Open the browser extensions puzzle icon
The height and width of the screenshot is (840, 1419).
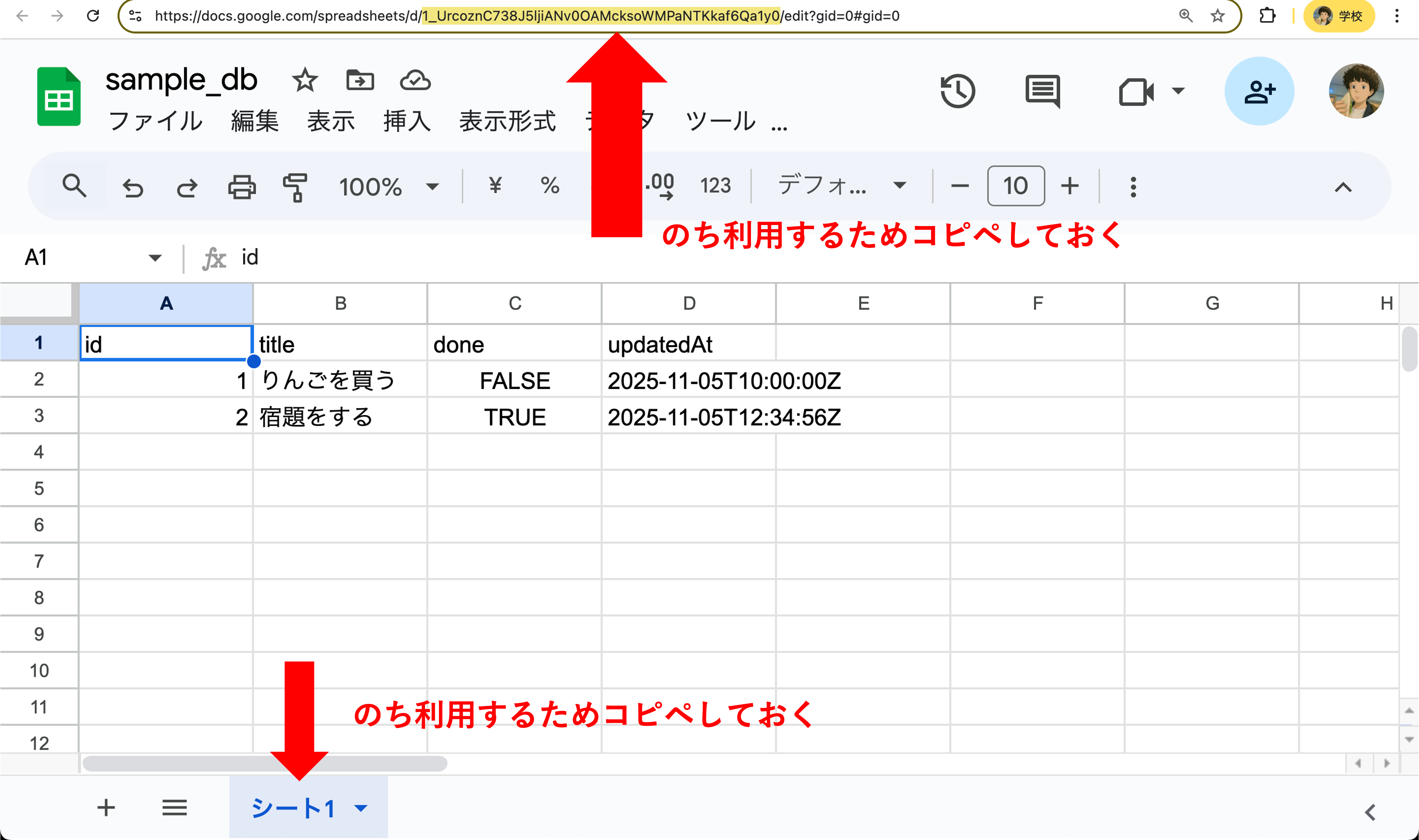pyautogui.click(x=1267, y=16)
